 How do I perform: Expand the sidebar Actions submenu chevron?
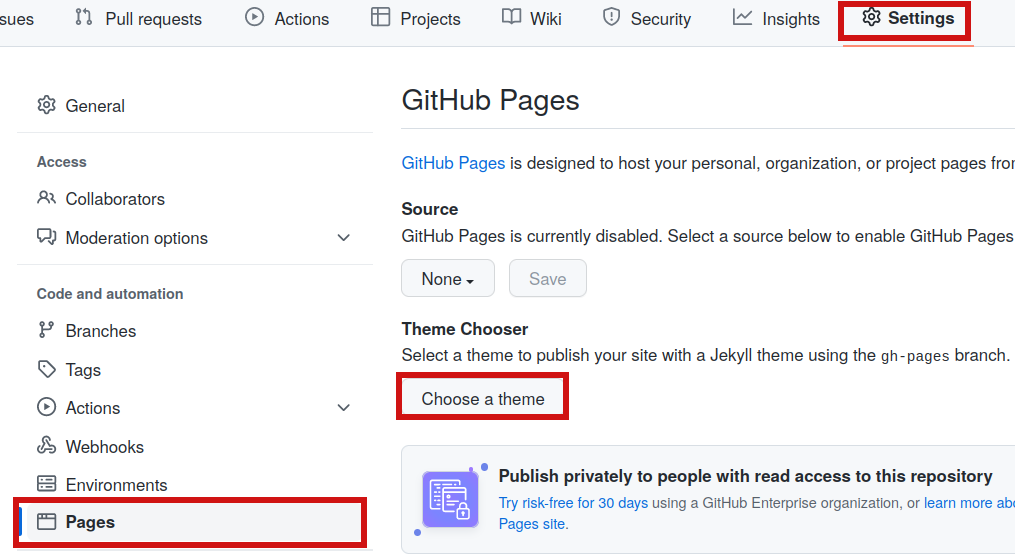pyautogui.click(x=344, y=408)
